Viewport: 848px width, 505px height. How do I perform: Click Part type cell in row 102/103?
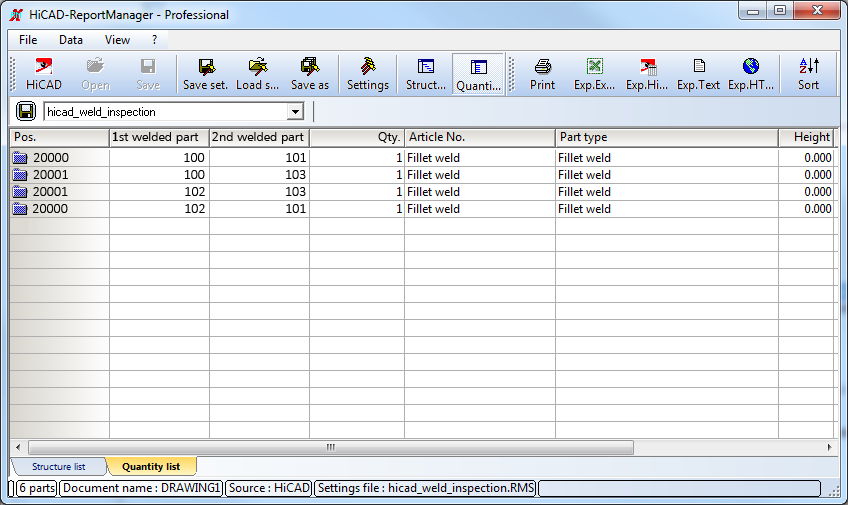(667, 191)
